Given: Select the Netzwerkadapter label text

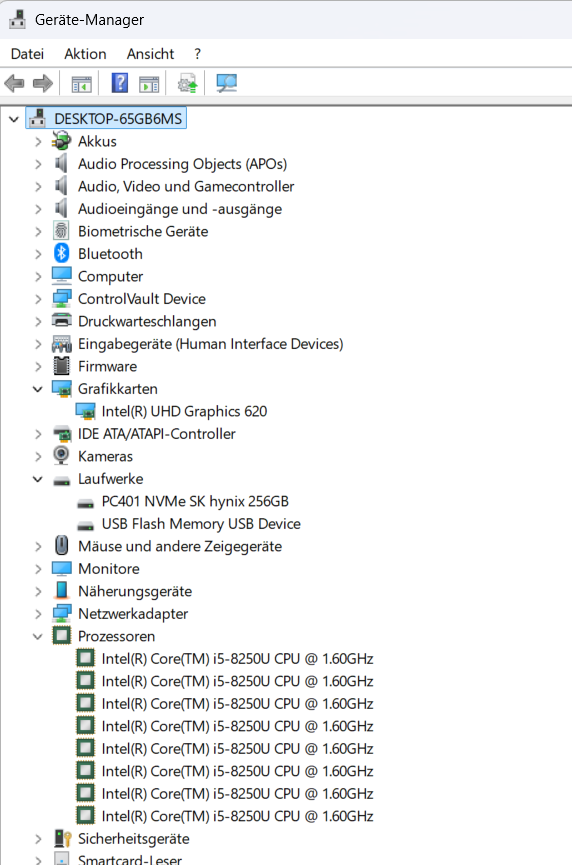Looking at the screenshot, I should 133,613.
